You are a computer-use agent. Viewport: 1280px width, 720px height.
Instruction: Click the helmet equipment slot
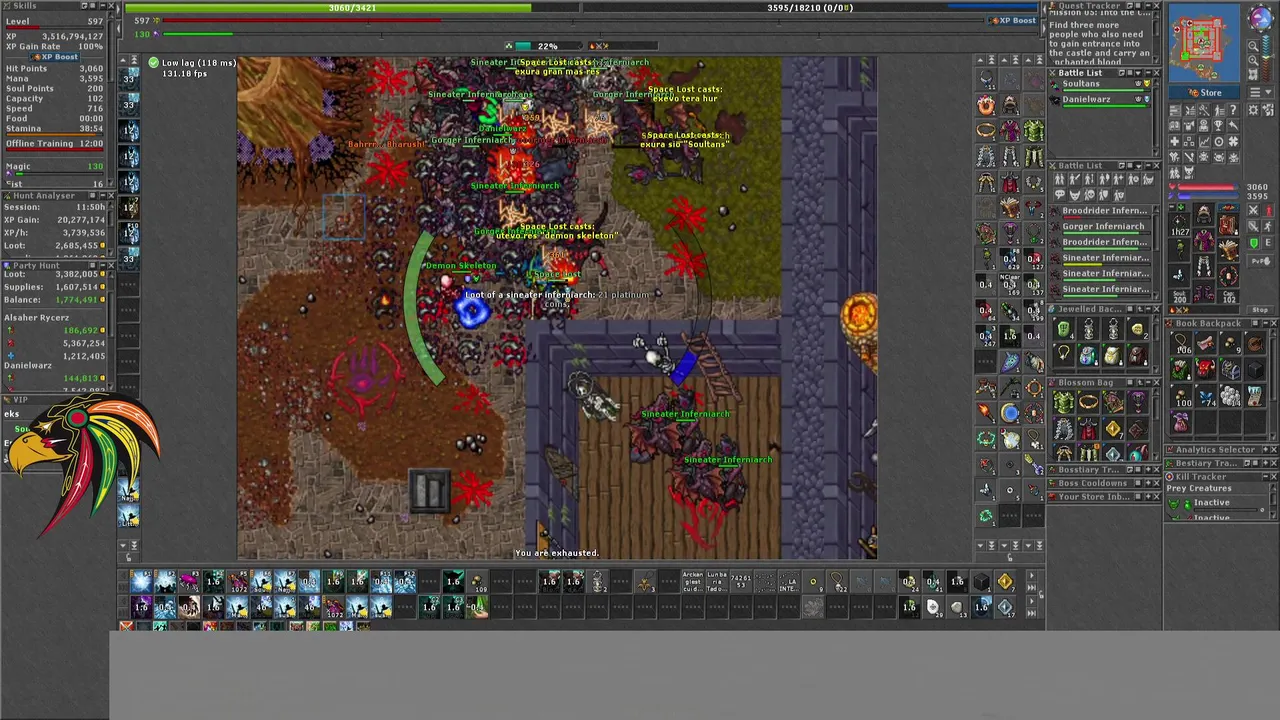point(1204,214)
